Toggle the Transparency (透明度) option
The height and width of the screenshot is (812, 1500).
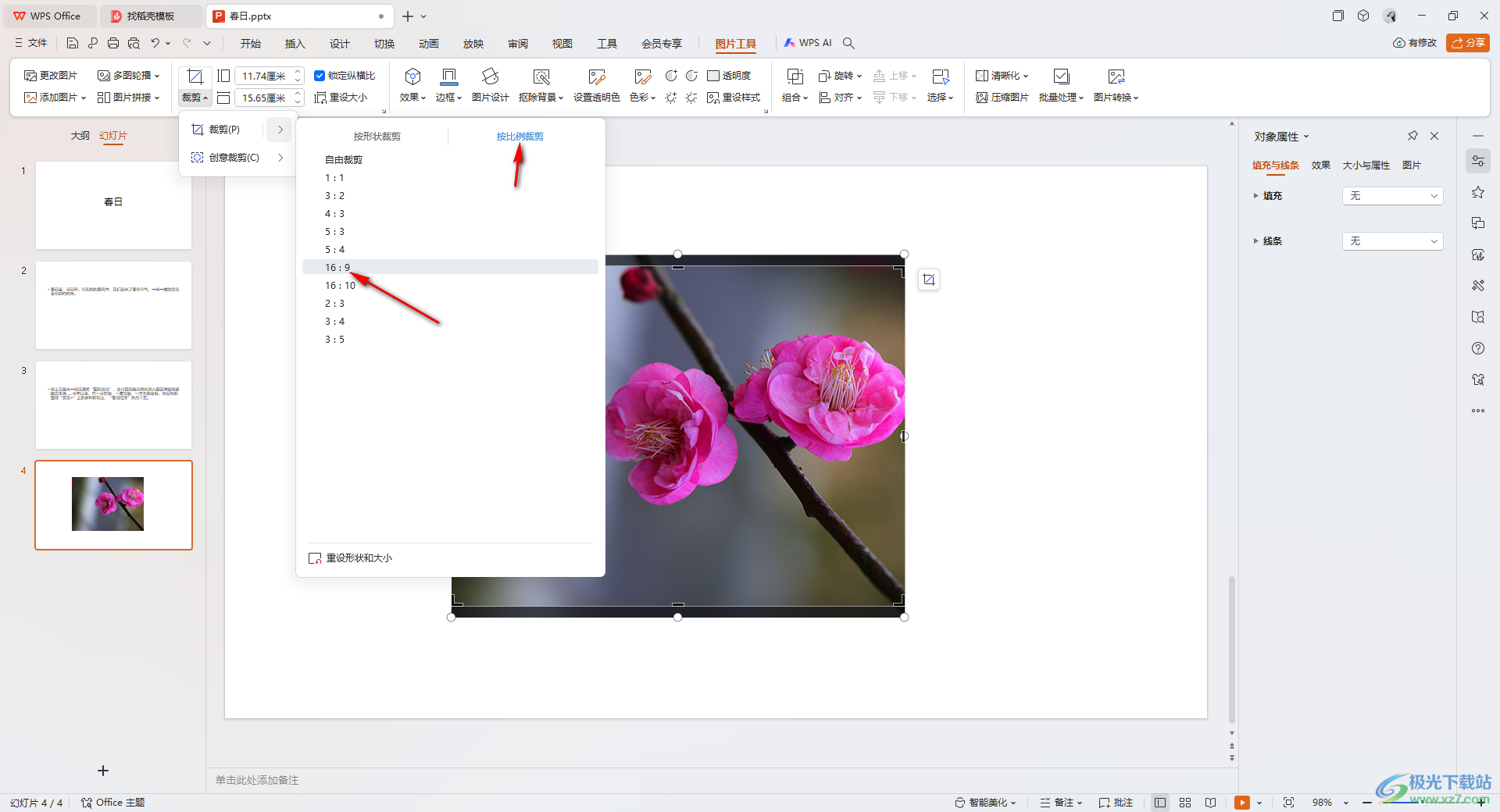pos(729,76)
